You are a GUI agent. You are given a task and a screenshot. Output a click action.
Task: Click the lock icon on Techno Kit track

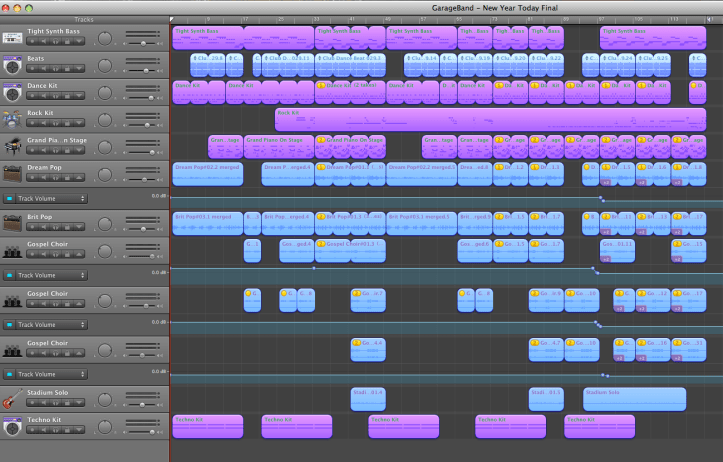pyautogui.click(x=67, y=430)
